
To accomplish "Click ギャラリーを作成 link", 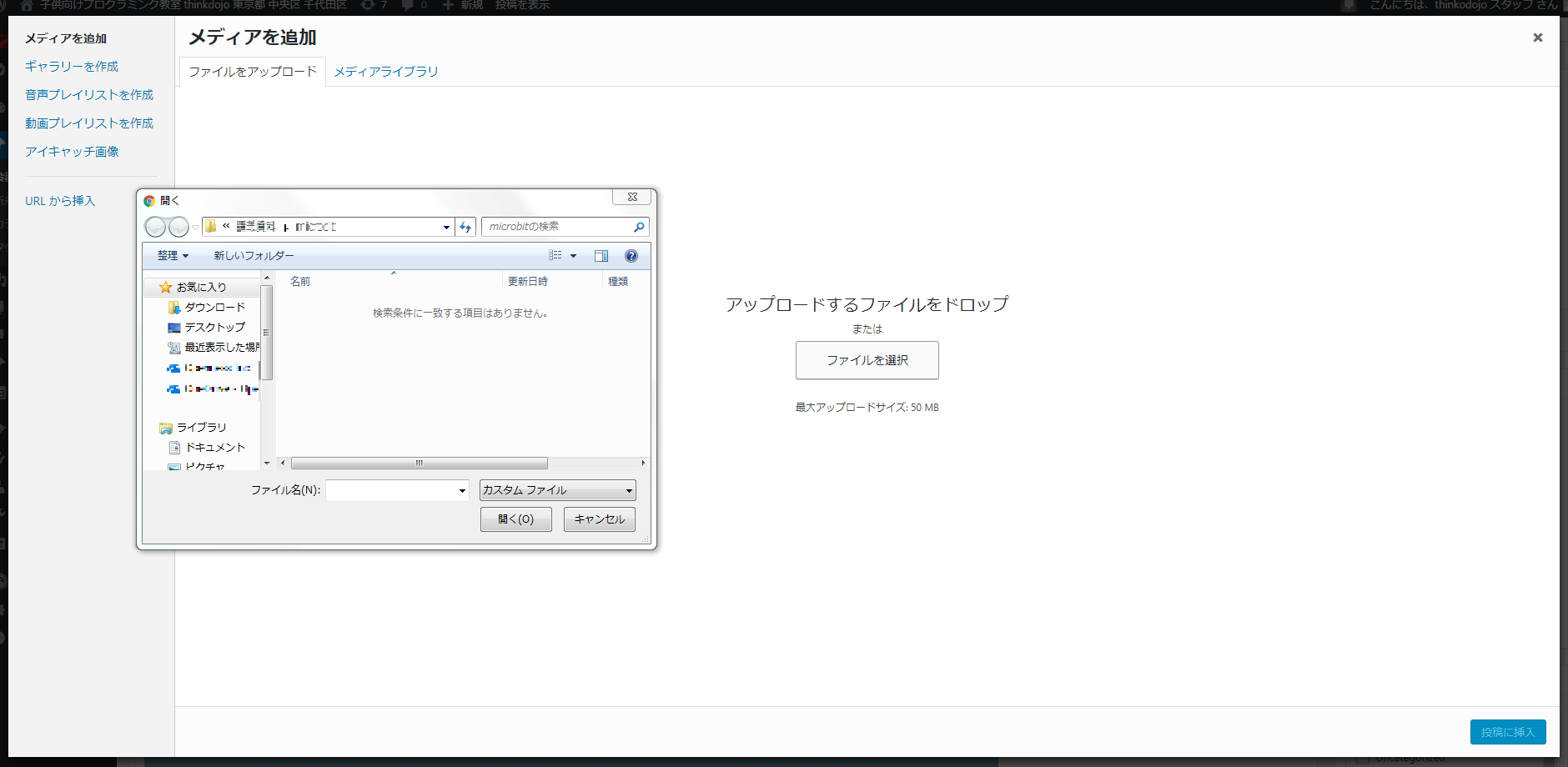I will (x=72, y=67).
